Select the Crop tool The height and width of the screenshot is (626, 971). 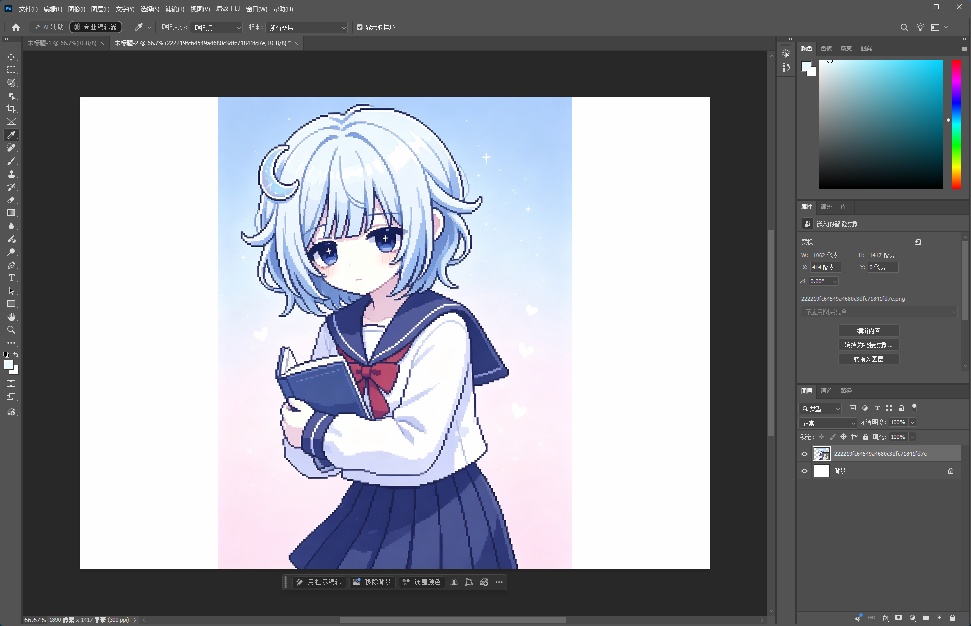(x=11, y=109)
